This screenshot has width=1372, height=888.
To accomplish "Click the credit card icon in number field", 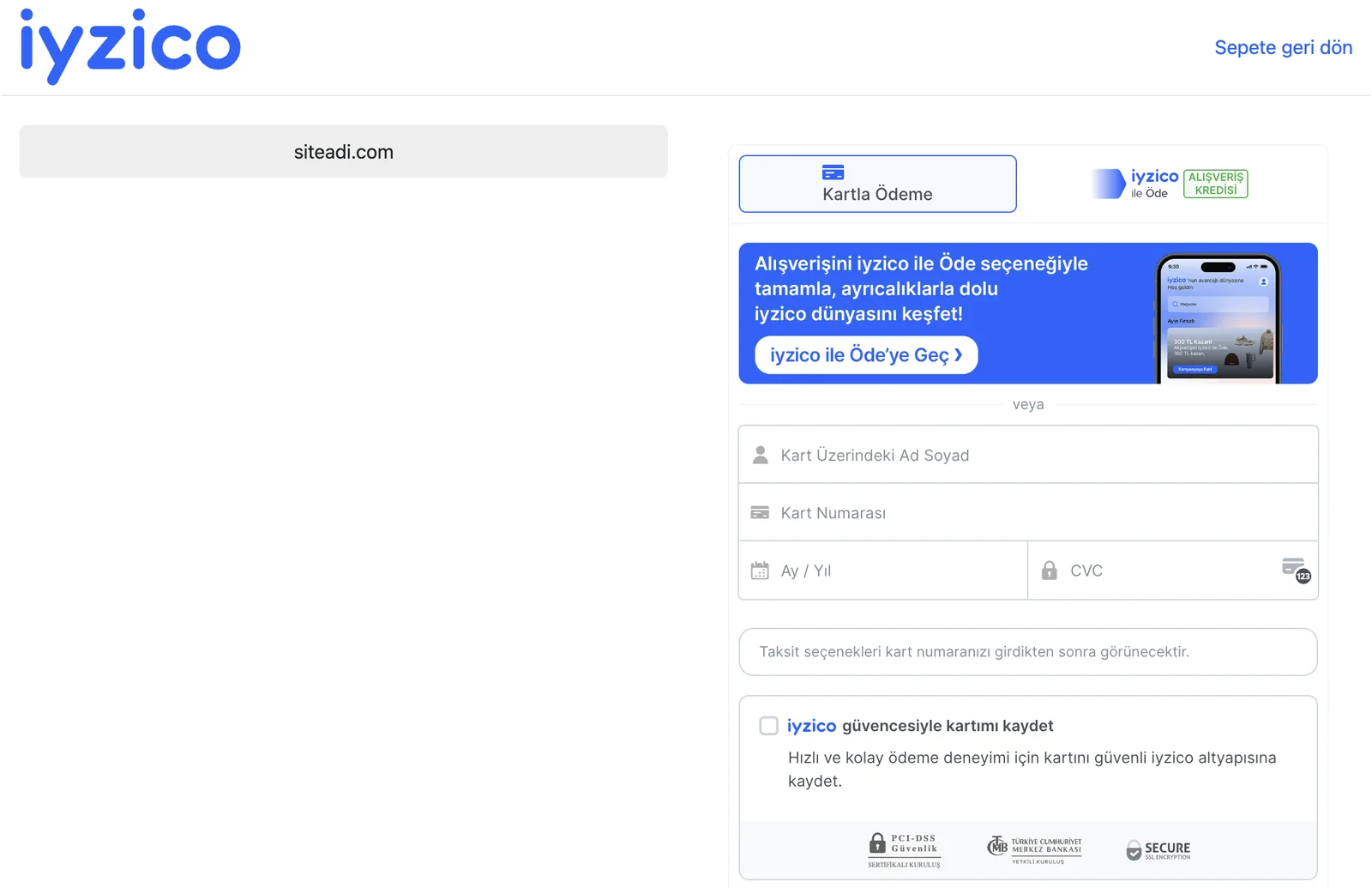I will [x=760, y=512].
